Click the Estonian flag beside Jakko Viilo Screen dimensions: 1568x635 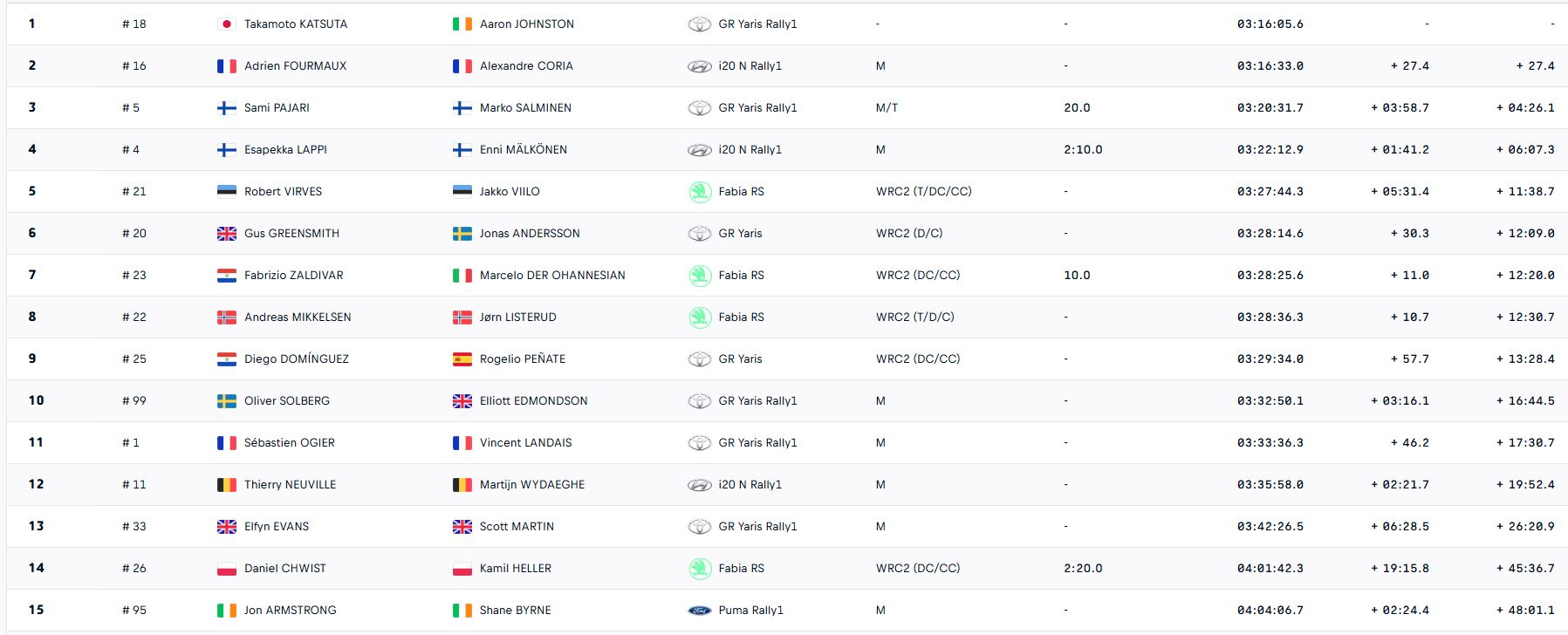[462, 192]
